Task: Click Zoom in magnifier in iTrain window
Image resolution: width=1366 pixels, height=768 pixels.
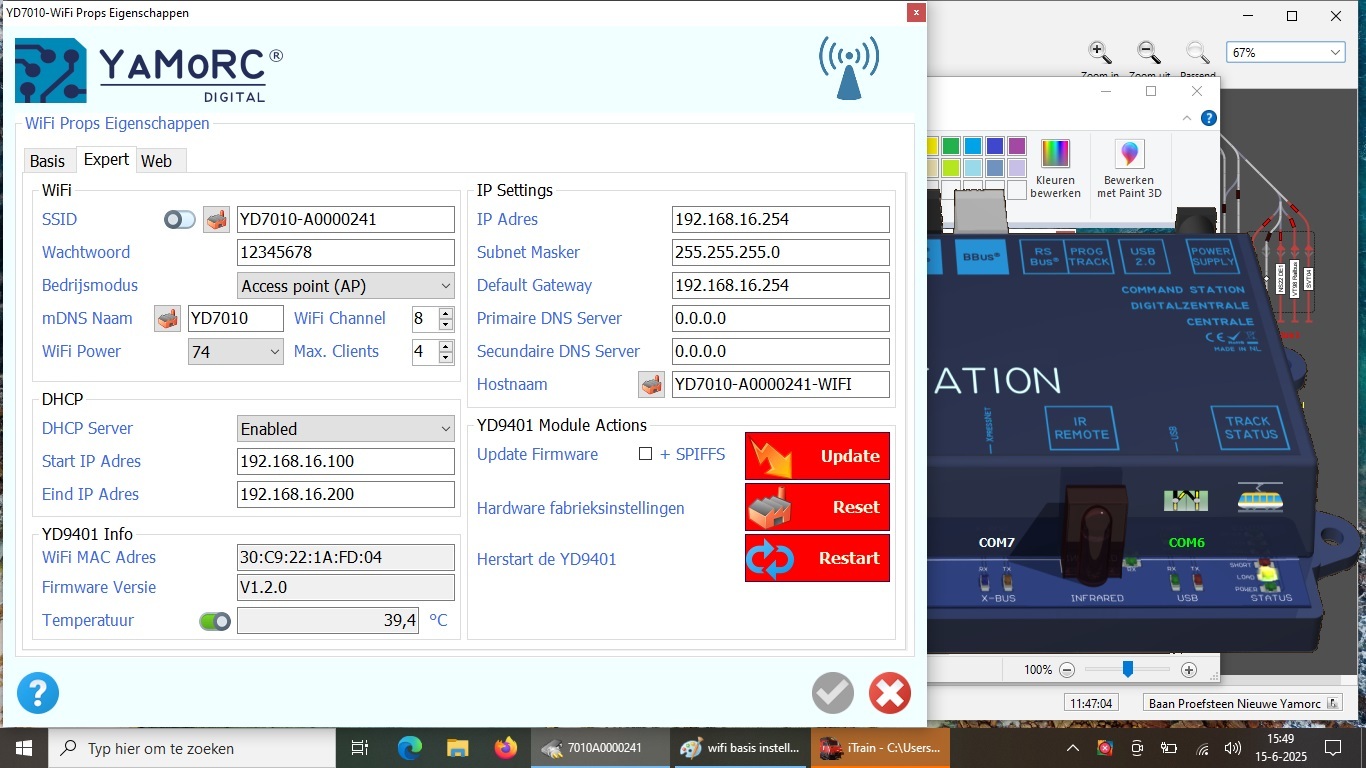Action: coord(1099,53)
